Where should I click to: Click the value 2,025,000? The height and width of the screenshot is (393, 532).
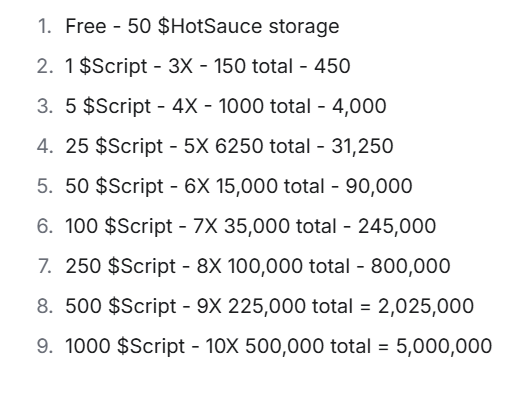[426, 307]
